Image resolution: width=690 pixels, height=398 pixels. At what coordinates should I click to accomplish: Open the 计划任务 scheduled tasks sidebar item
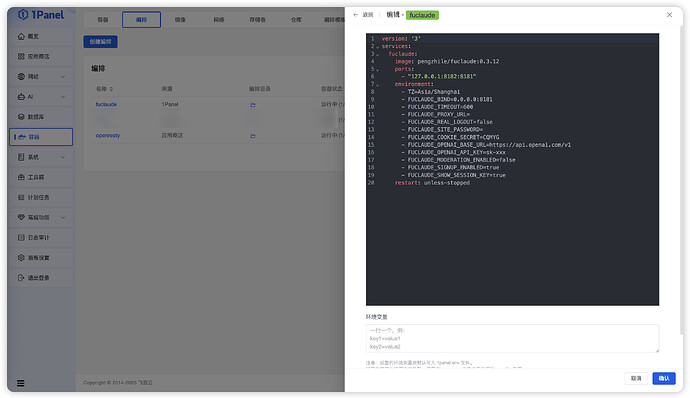coord(41,197)
